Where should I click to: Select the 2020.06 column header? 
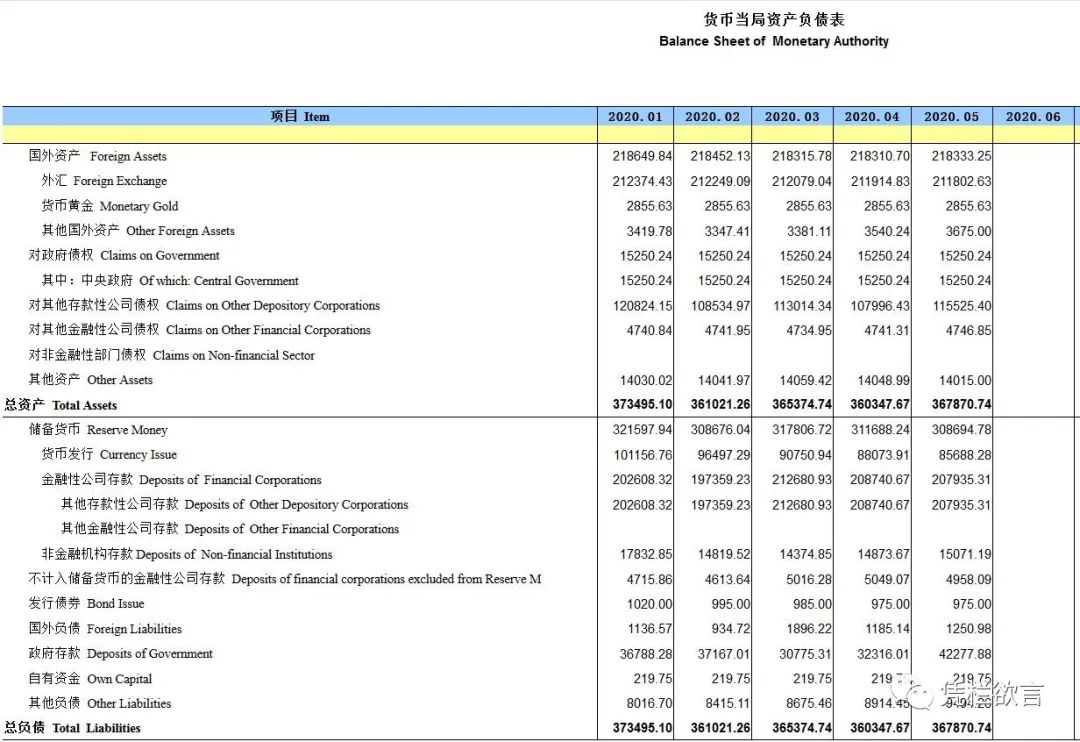pyautogui.click(x=1033, y=116)
